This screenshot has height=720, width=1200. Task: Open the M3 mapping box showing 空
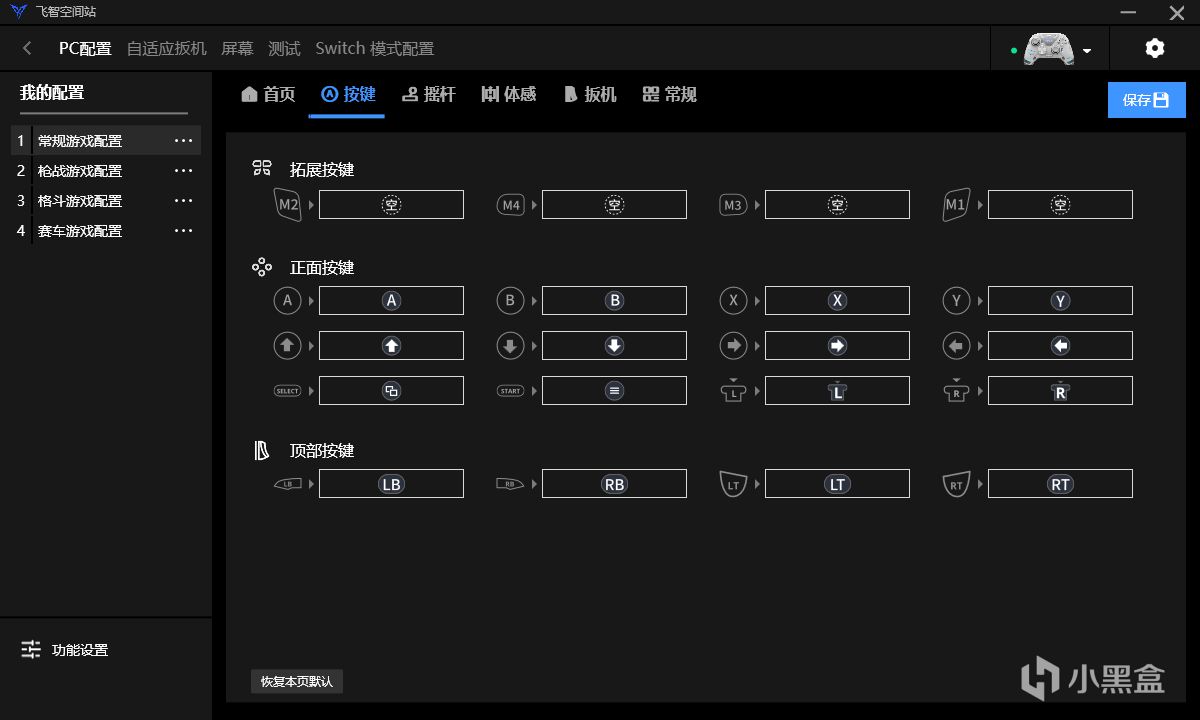click(837, 205)
